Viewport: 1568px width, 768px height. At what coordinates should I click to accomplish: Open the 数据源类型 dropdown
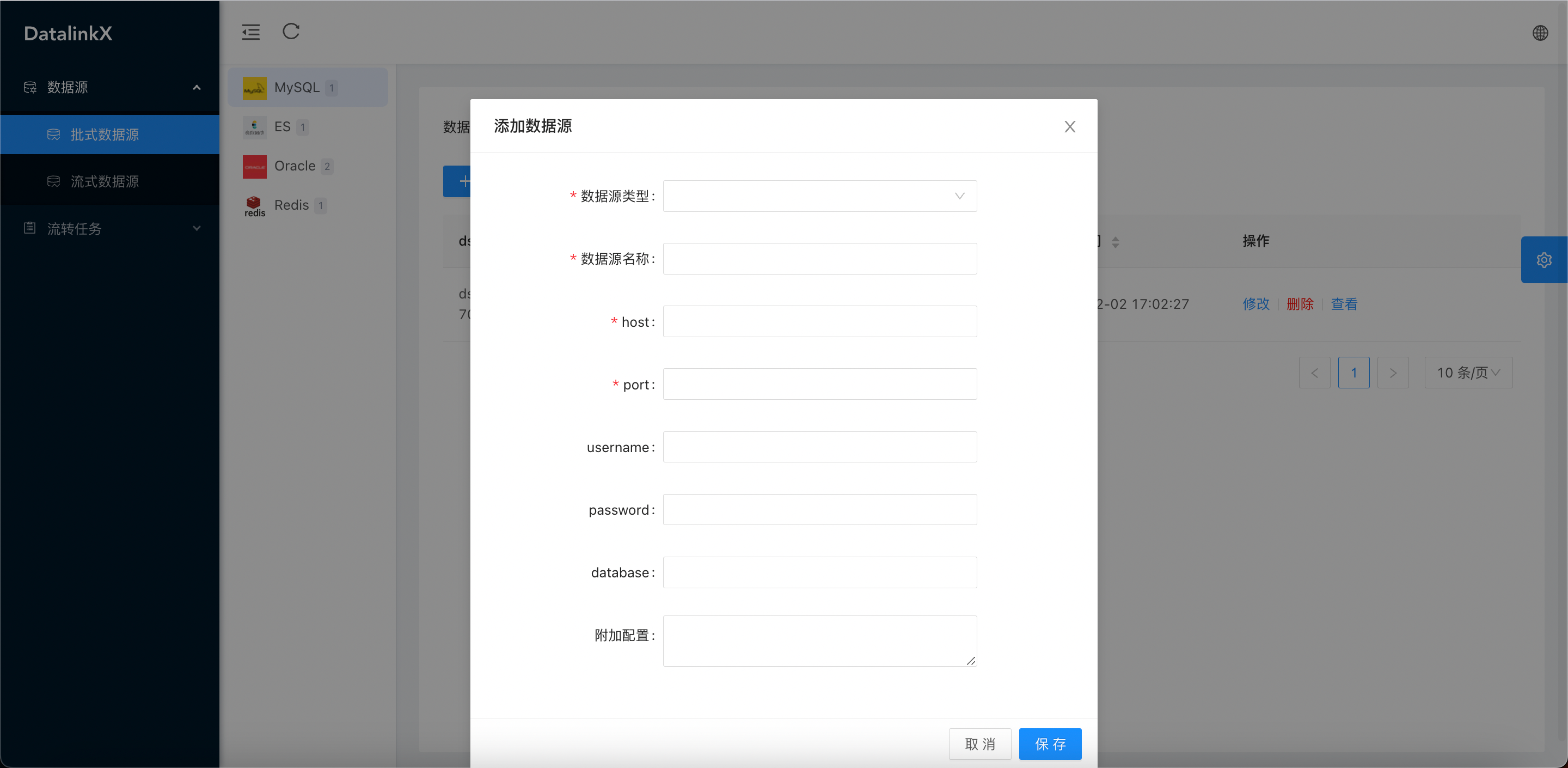tap(819, 196)
